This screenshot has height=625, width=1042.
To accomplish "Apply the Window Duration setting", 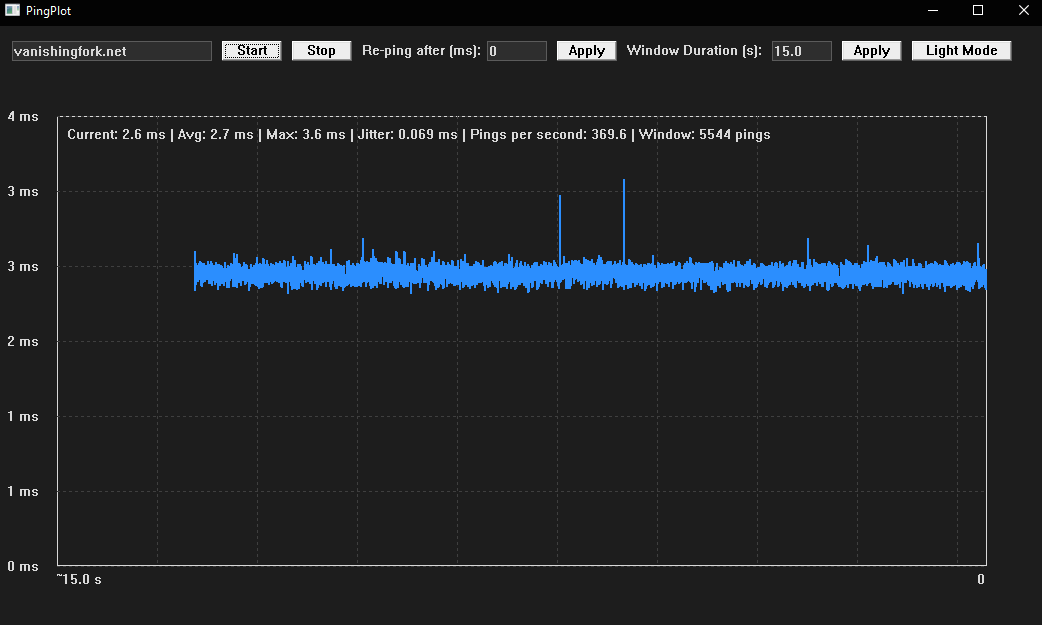I will click(x=871, y=51).
